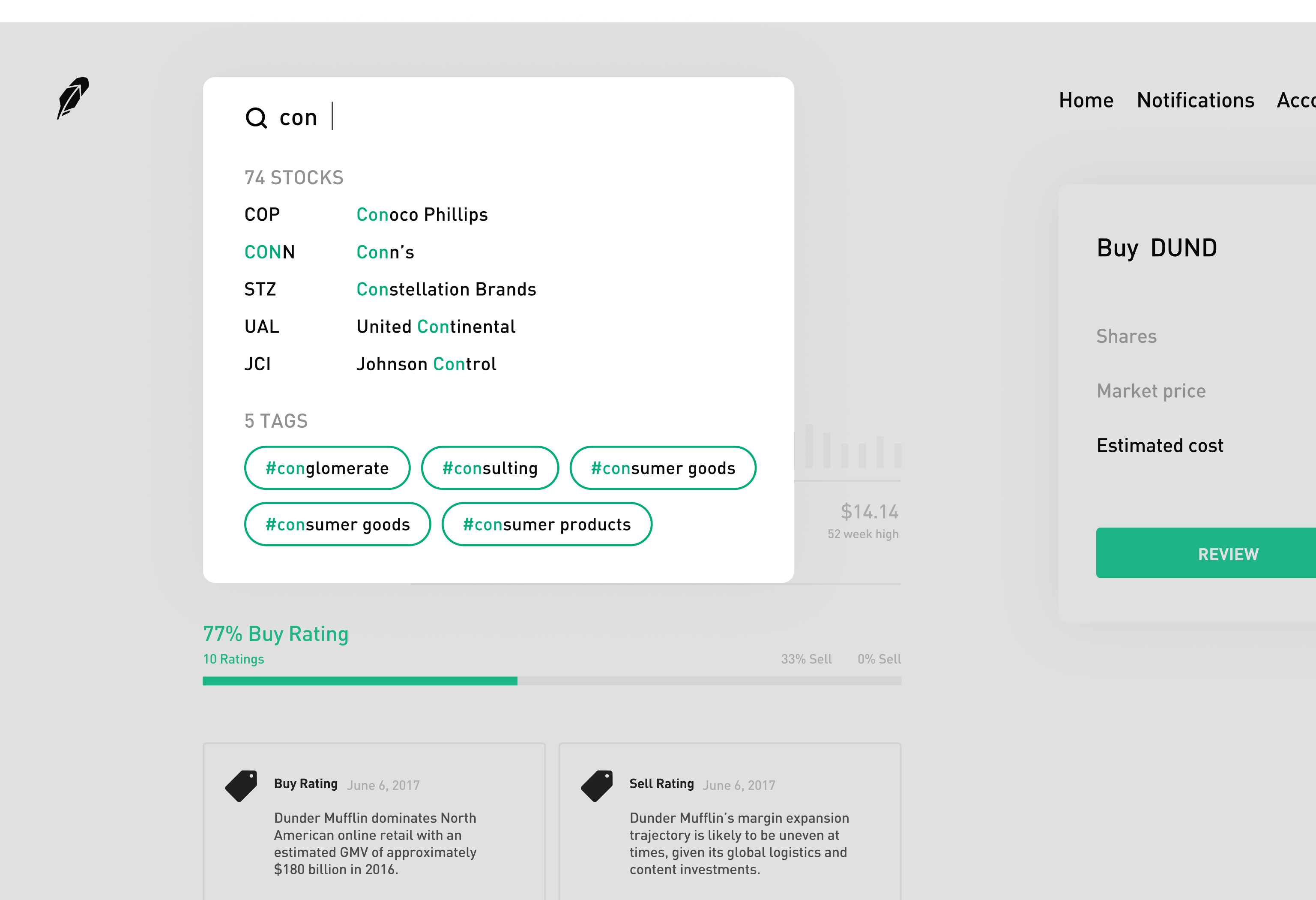Select the STZ ticker symbol
This screenshot has width=1316, height=900.
(260, 289)
